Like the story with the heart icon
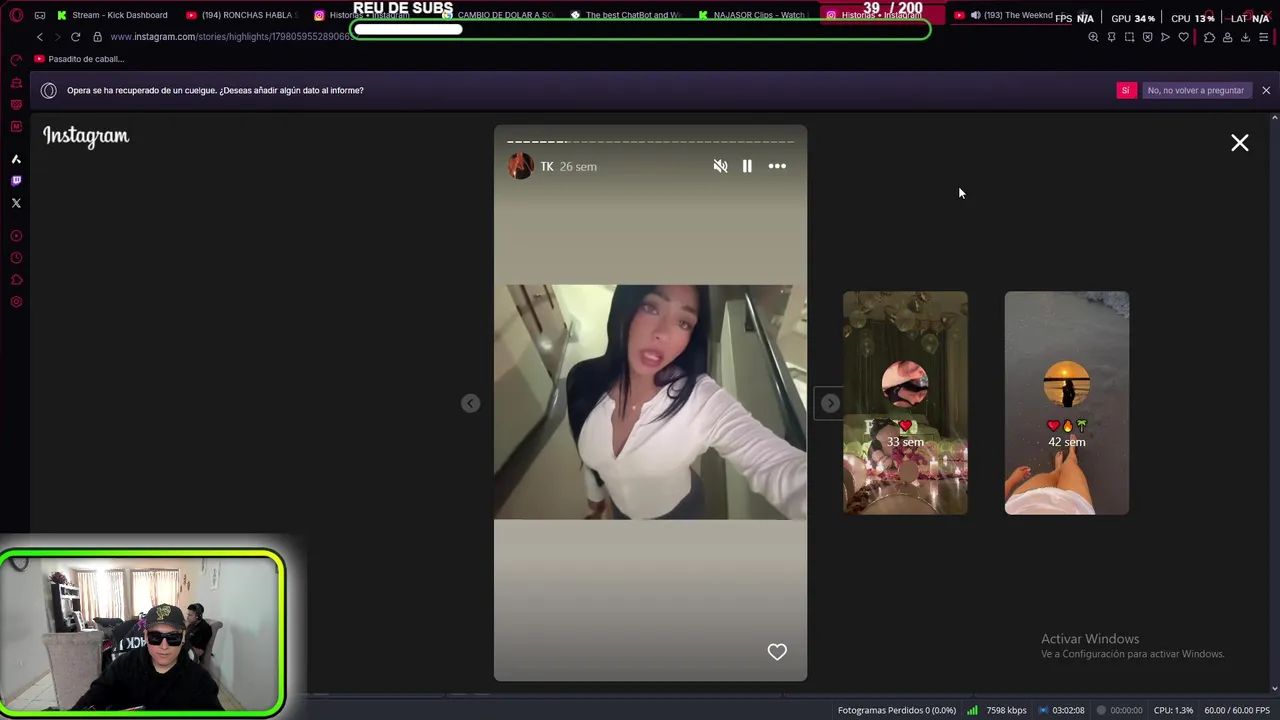 click(777, 652)
